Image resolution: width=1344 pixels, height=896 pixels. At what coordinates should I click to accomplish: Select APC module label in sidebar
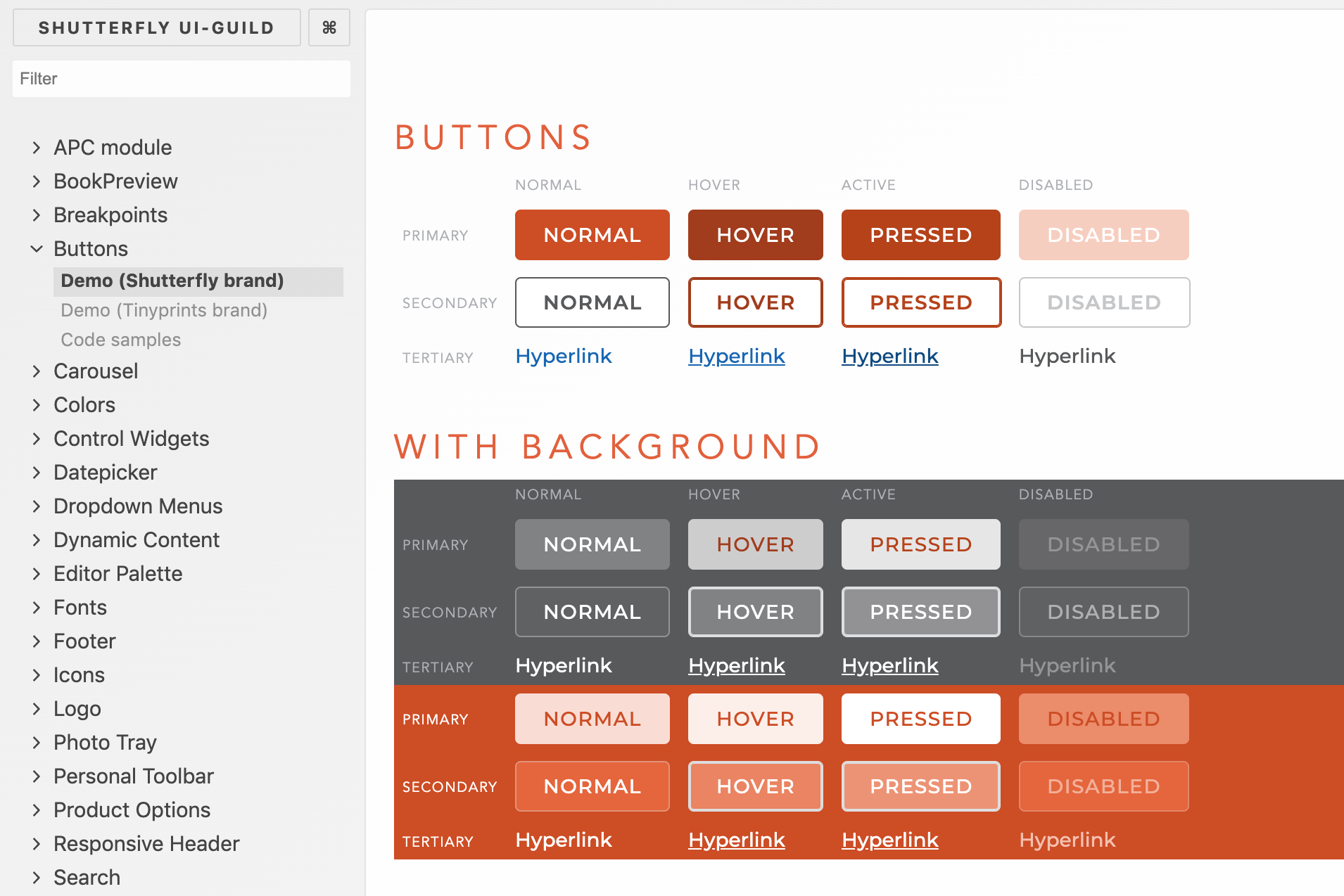click(113, 148)
